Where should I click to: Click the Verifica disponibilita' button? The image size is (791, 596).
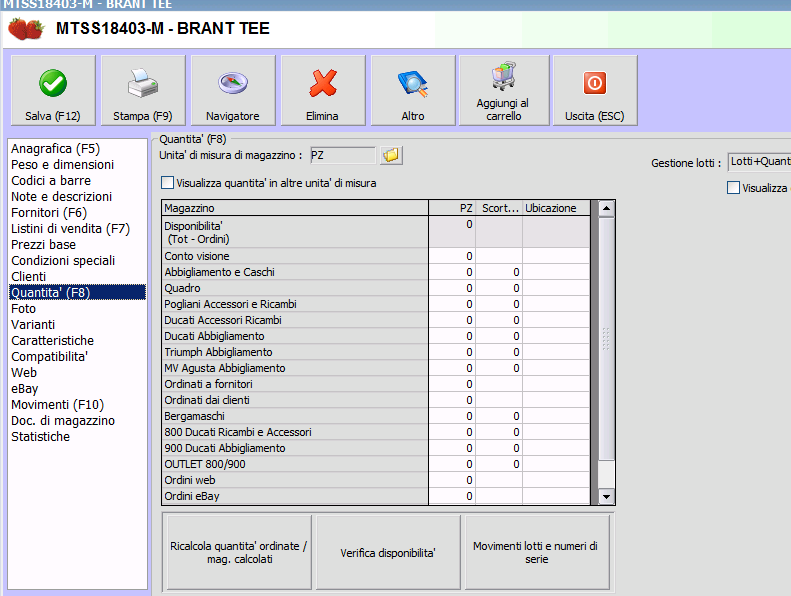pos(388,553)
